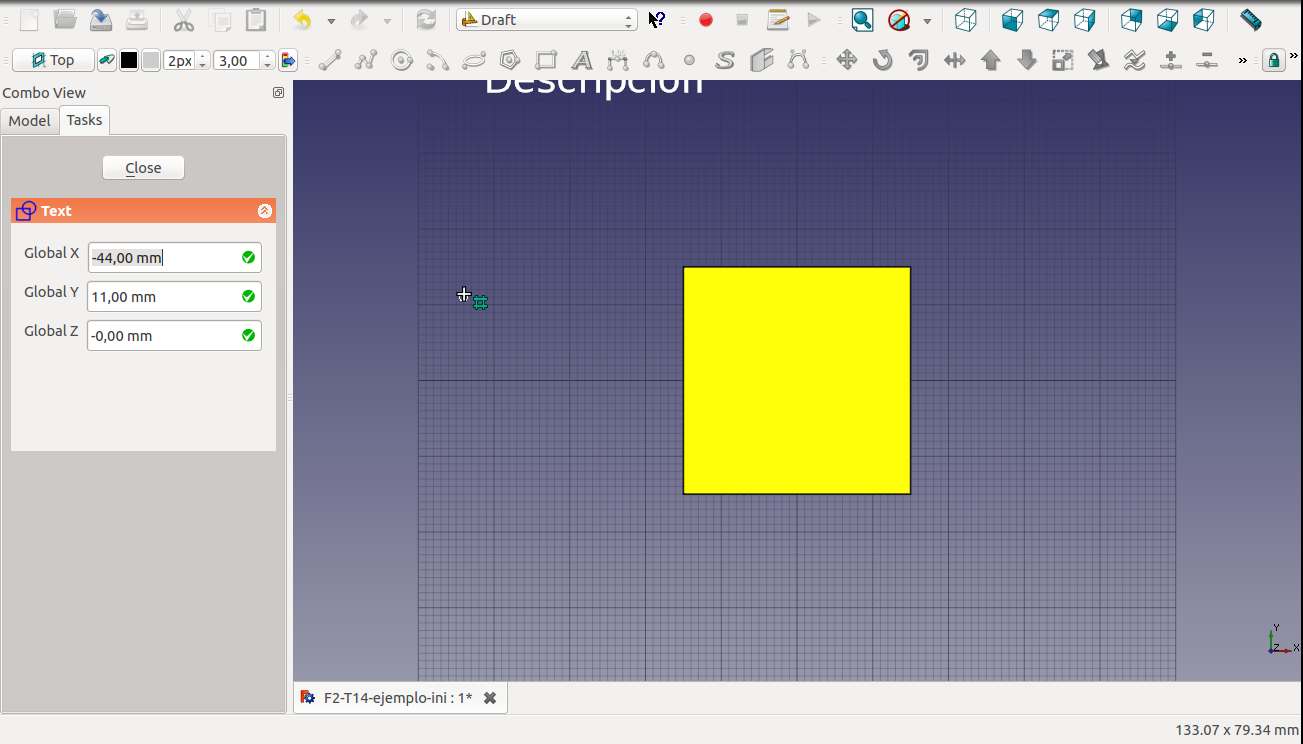Activate the Move tool with four arrows
Viewport: 1303px width, 744px height.
[x=847, y=61]
